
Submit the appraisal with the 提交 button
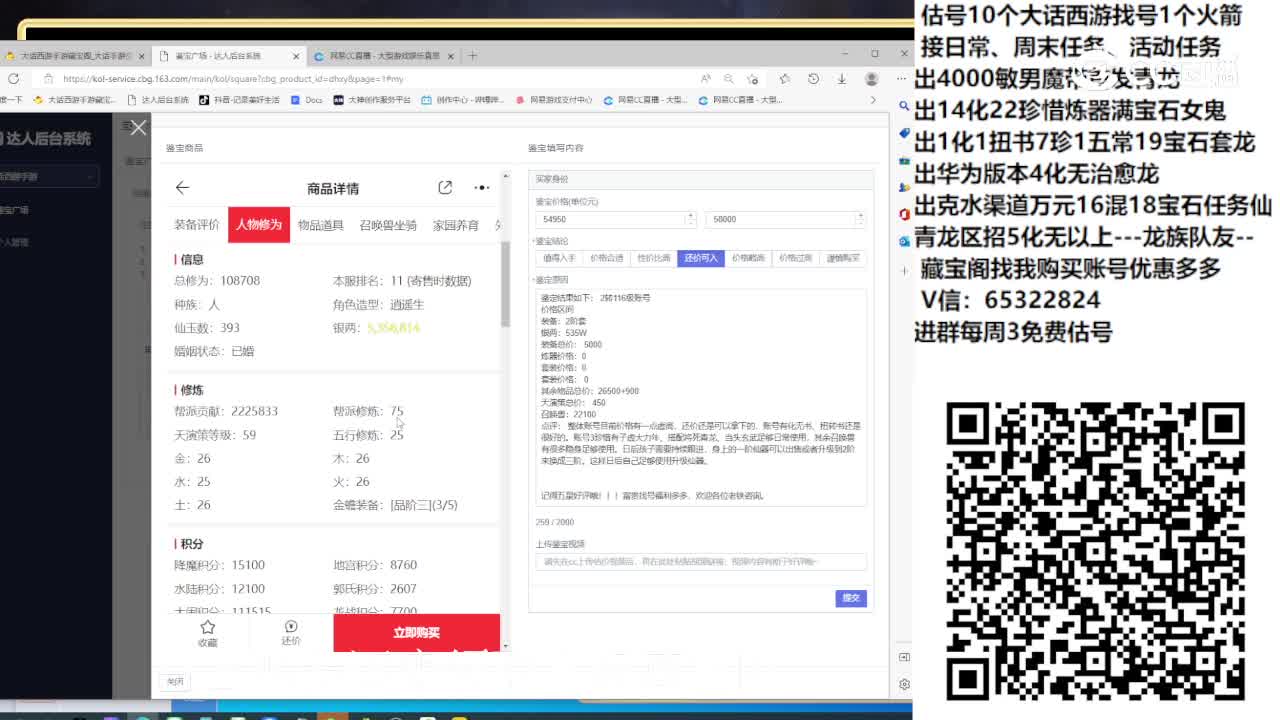tap(851, 598)
